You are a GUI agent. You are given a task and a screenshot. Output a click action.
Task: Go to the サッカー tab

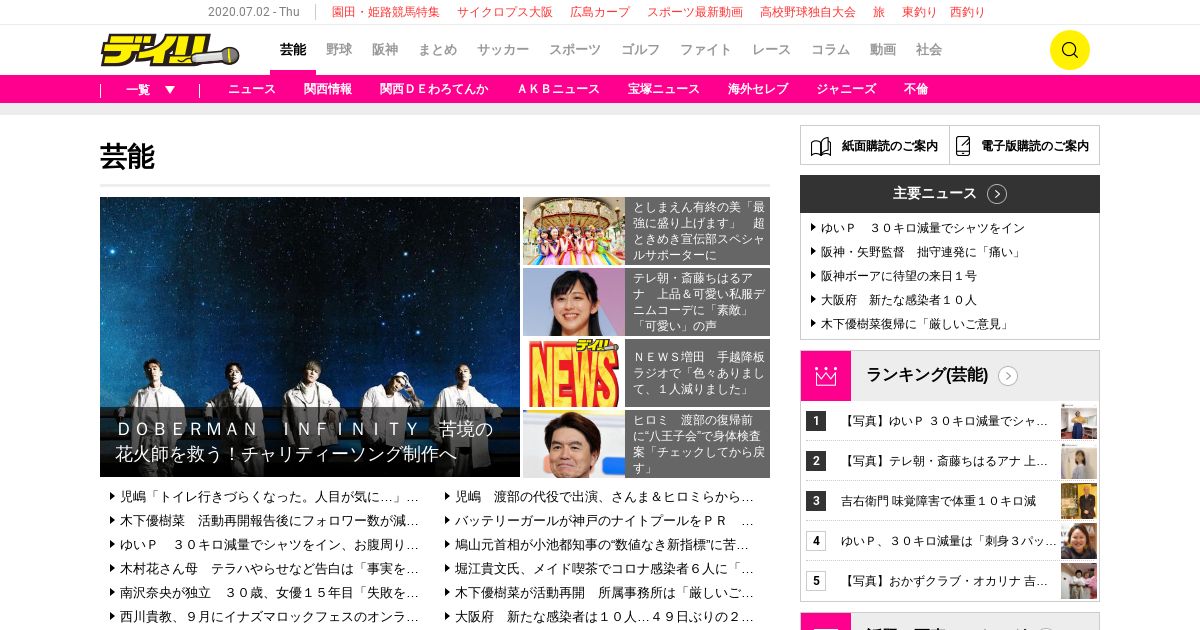pyautogui.click(x=503, y=50)
